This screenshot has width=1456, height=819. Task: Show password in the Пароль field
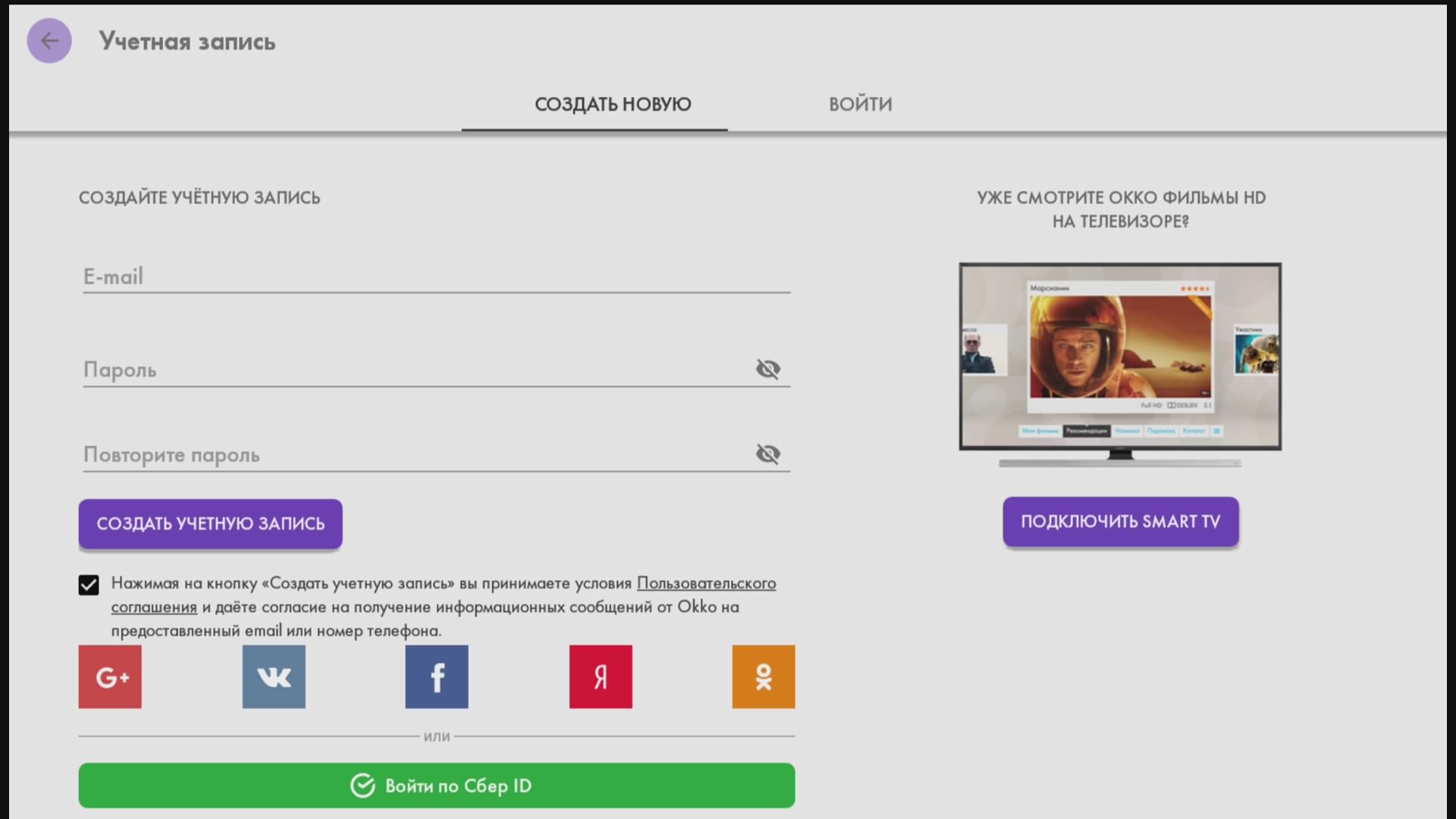point(768,369)
